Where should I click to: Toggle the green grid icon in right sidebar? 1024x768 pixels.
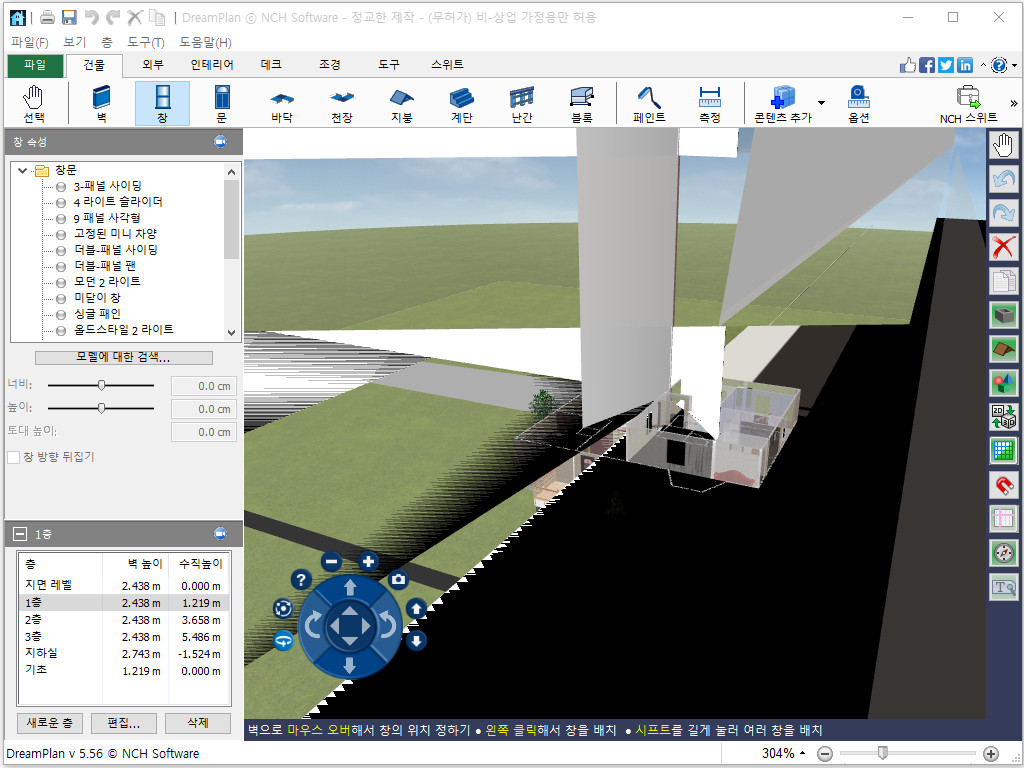coord(1004,451)
